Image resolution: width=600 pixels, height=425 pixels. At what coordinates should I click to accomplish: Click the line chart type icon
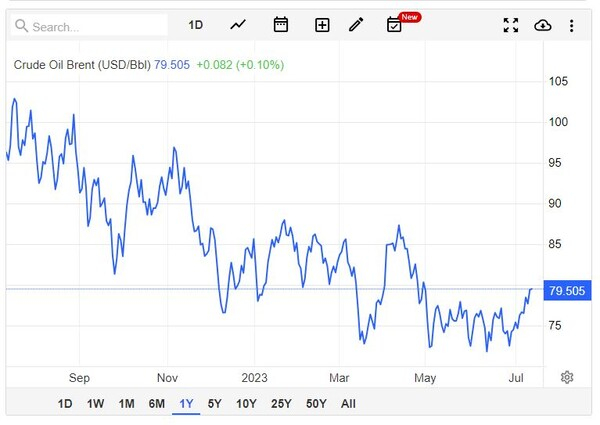tap(238, 25)
